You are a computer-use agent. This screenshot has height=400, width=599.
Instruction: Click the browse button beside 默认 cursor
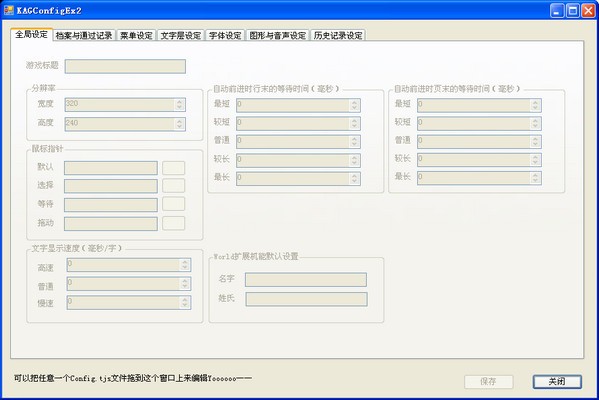pyautogui.click(x=173, y=168)
